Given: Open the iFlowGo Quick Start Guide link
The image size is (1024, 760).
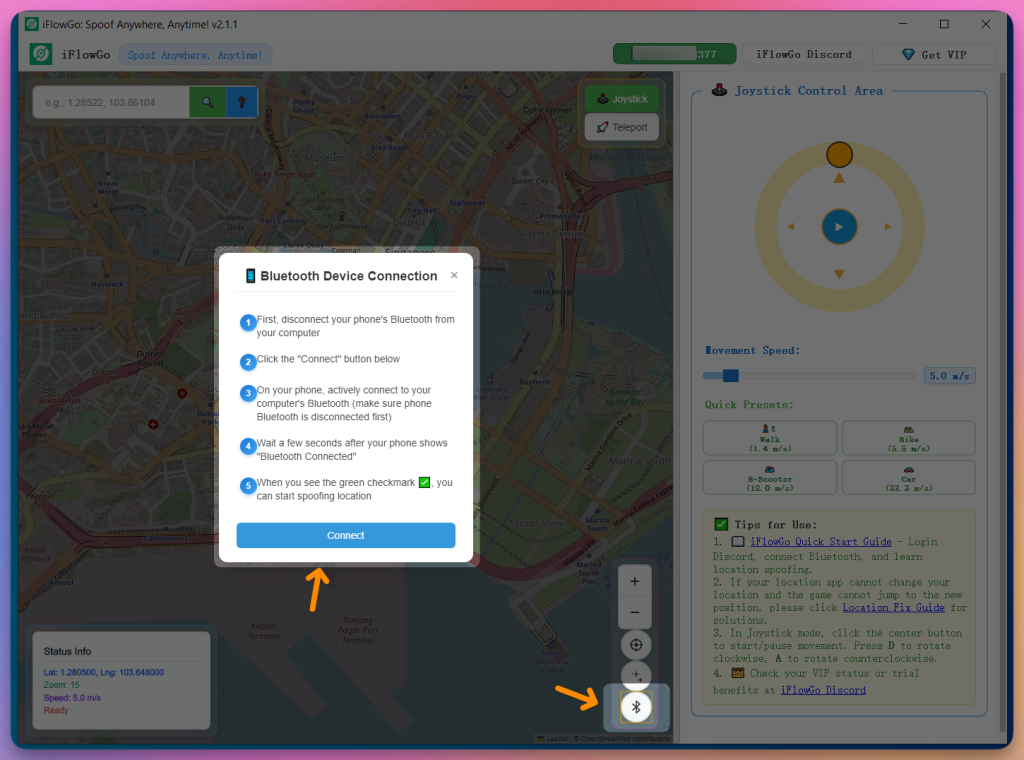Looking at the screenshot, I should coord(820,542).
